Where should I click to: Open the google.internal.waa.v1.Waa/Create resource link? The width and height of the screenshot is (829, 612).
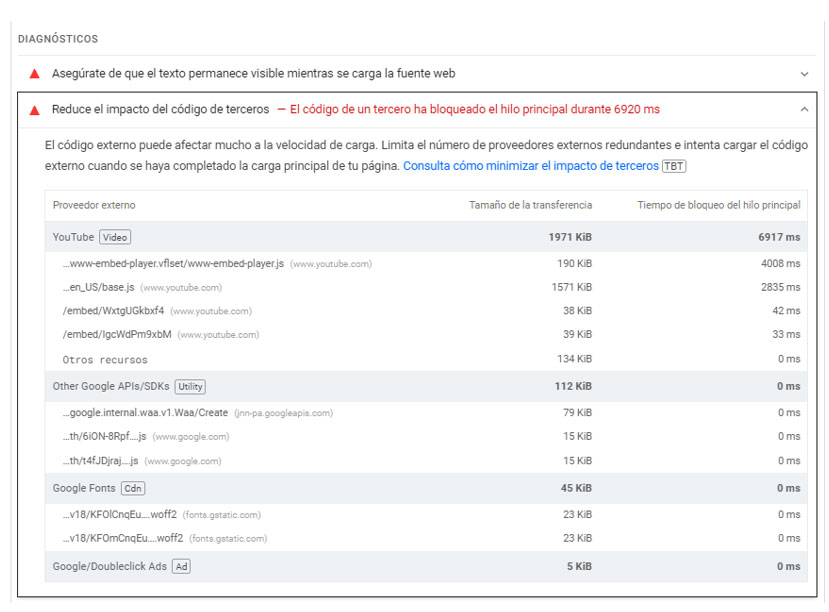145,412
